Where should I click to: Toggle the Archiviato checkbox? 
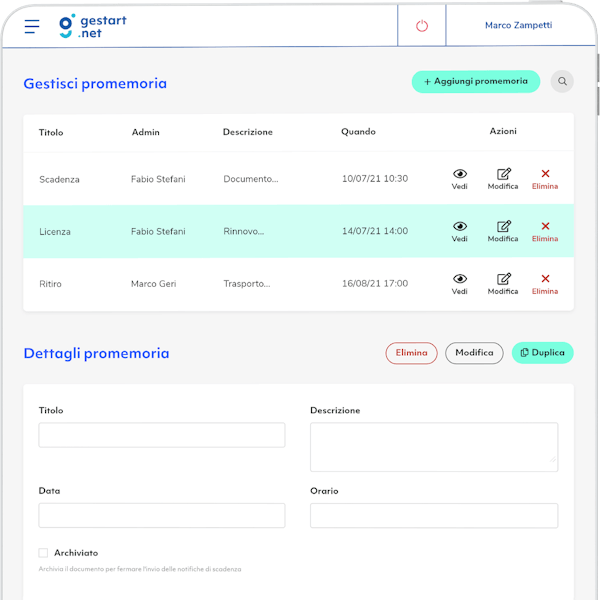43,553
